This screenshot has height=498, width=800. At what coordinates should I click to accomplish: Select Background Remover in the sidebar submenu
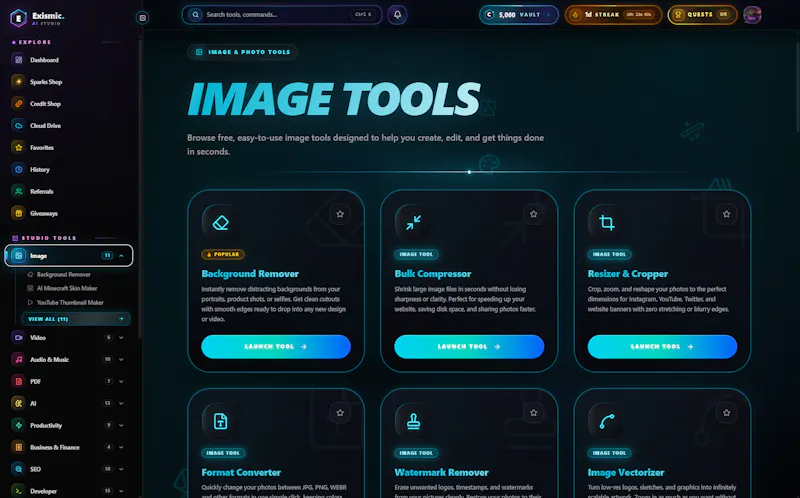pos(63,275)
